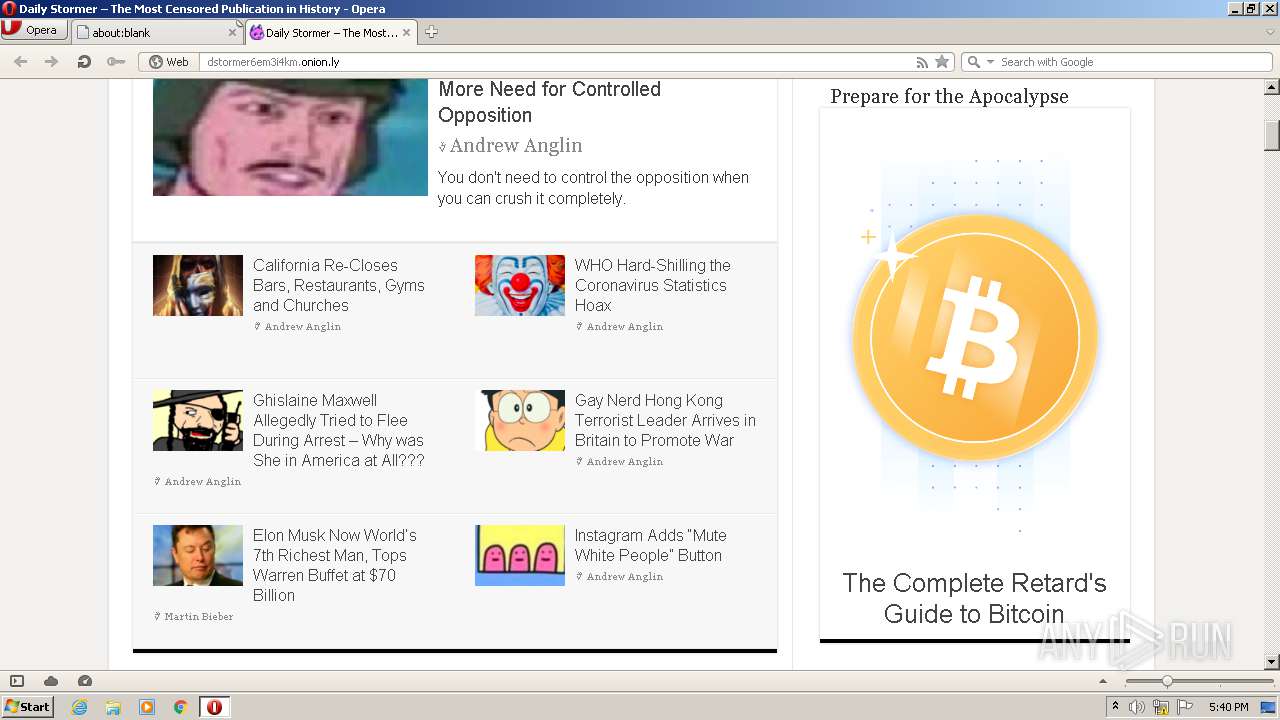Screen dimensions: 1280x720
Task: Click the Bitcoin coin banner image
Action: [x=975, y=337]
